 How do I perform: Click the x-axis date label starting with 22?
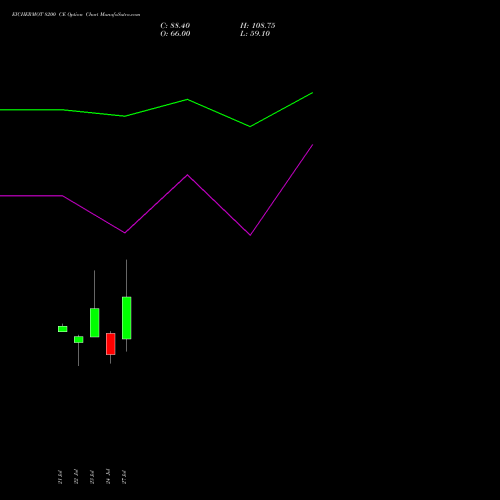(x=76, y=477)
